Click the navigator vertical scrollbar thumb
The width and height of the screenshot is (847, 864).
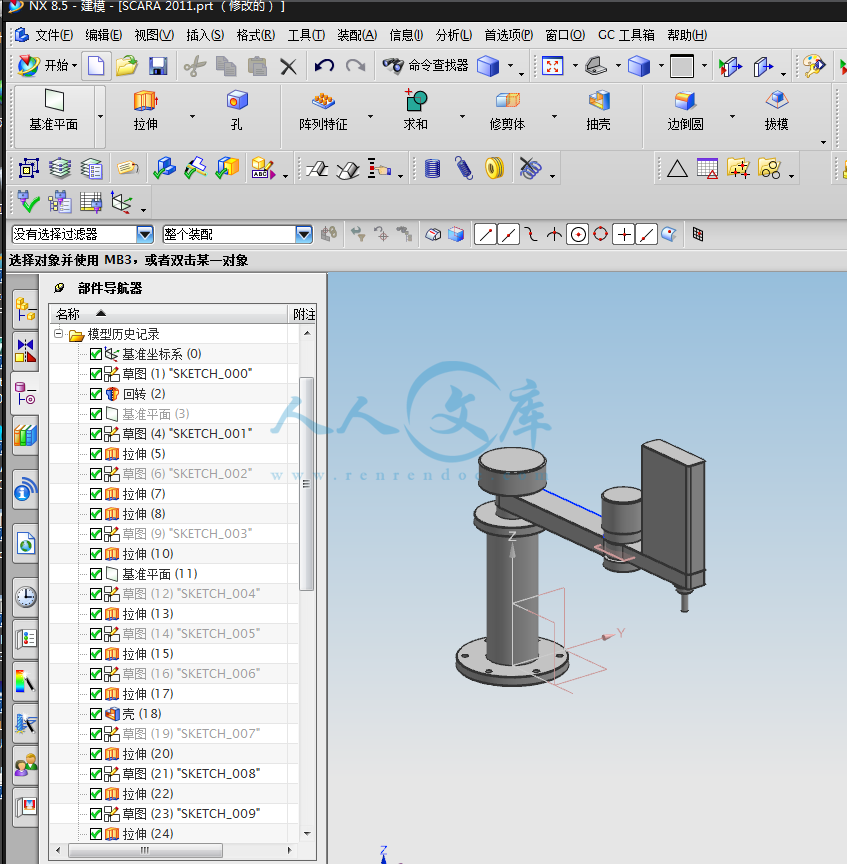[x=306, y=484]
